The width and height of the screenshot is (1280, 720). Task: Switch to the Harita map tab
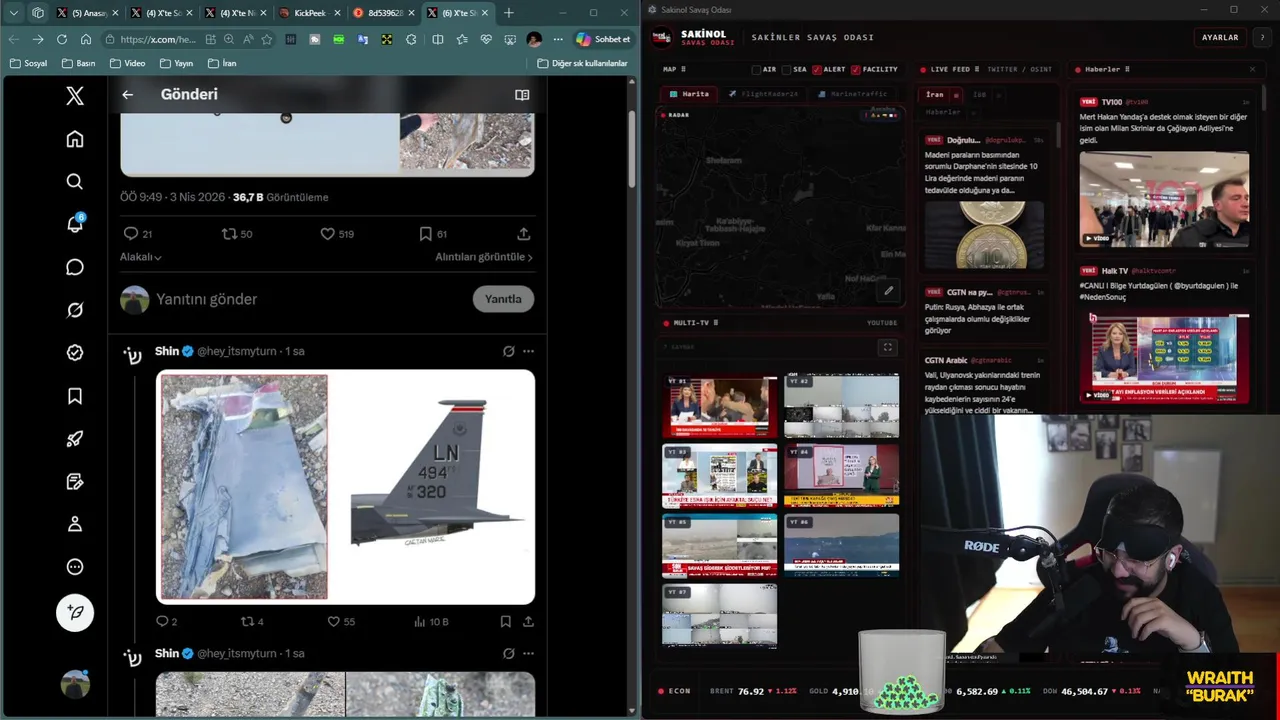[x=688, y=94]
